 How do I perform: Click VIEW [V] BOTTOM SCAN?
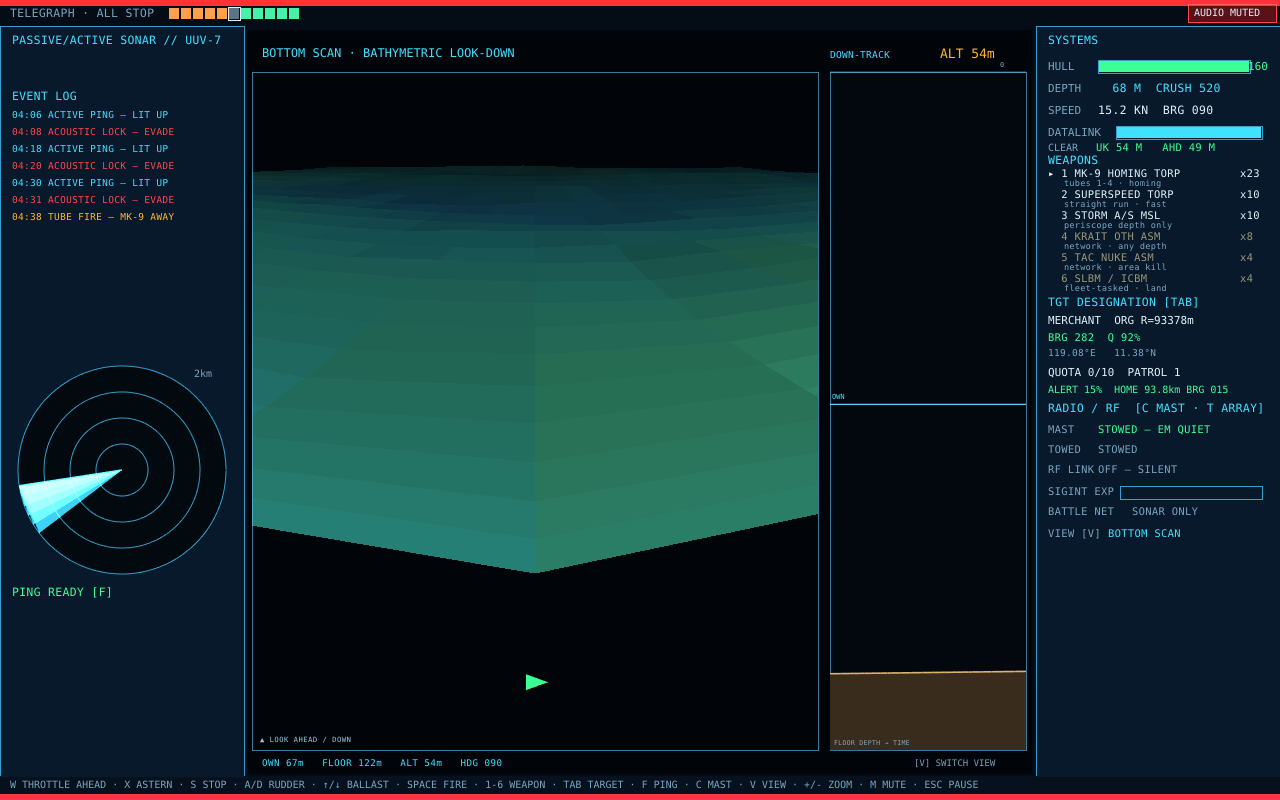pos(1114,534)
